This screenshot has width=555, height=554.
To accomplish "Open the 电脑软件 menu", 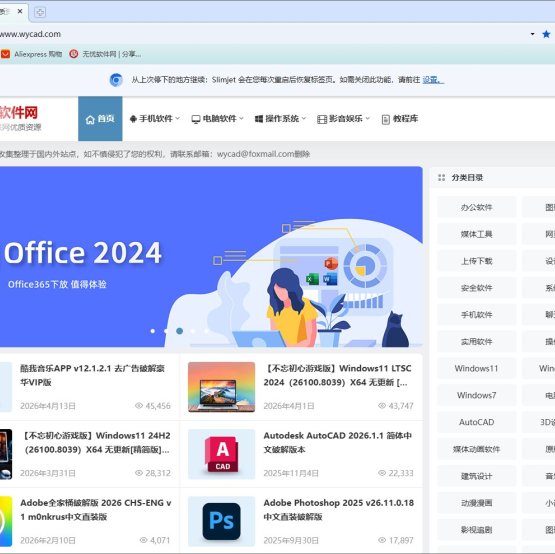I will [x=217, y=119].
